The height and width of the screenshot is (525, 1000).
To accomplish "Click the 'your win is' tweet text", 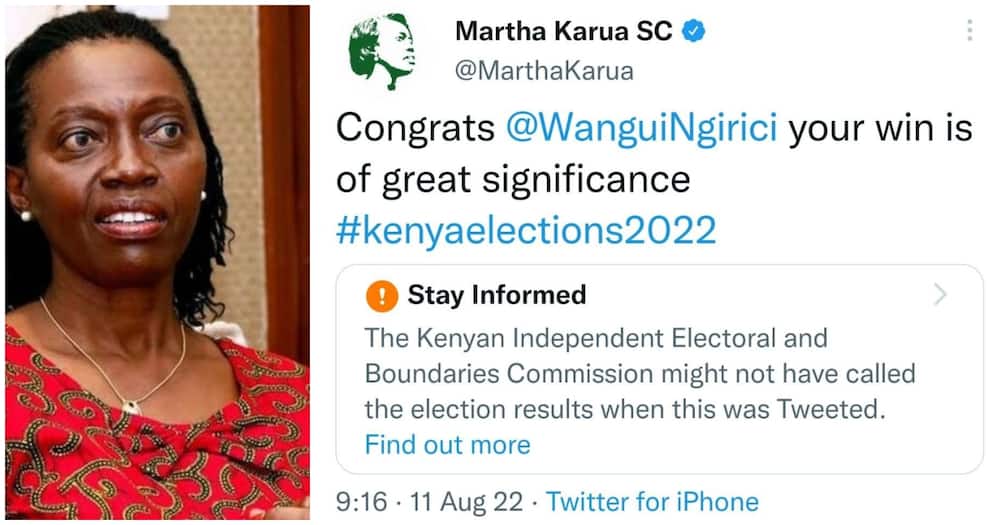I will 881,128.
